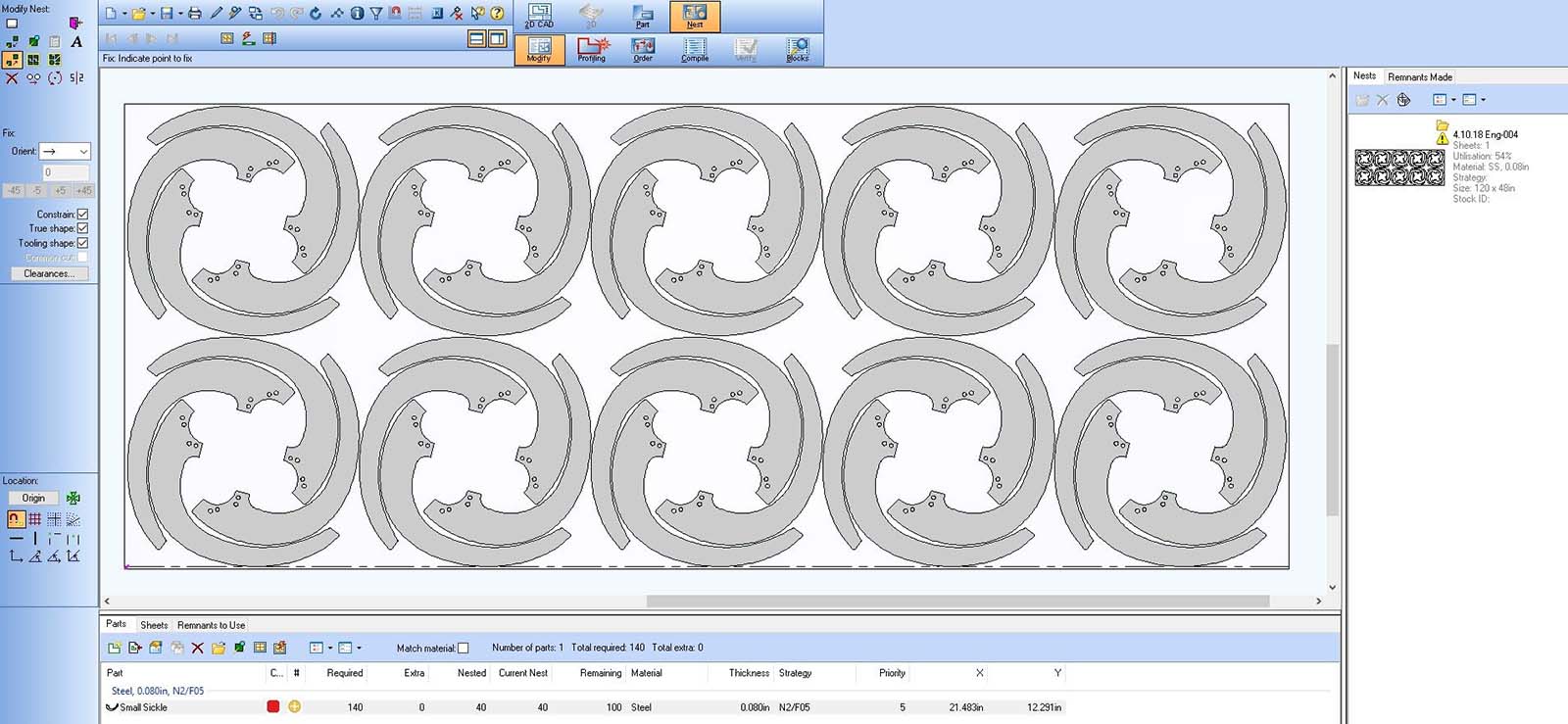The width and height of the screenshot is (1568, 724).
Task: Click the red X delete tool in Modify Nest
Action: (x=12, y=78)
